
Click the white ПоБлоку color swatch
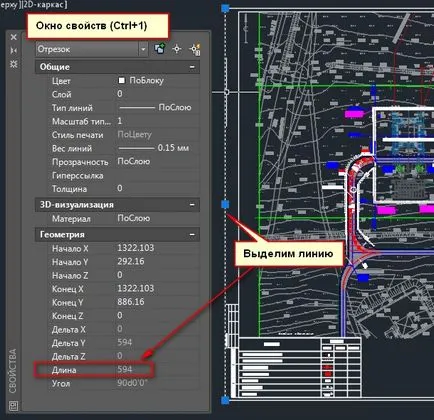tap(122, 80)
